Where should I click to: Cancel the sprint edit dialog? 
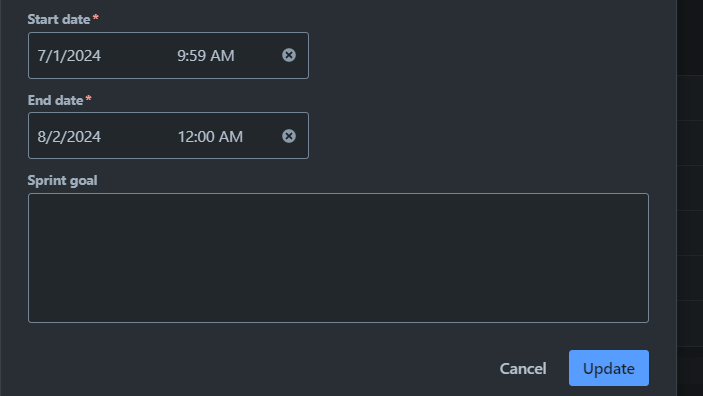(x=523, y=369)
